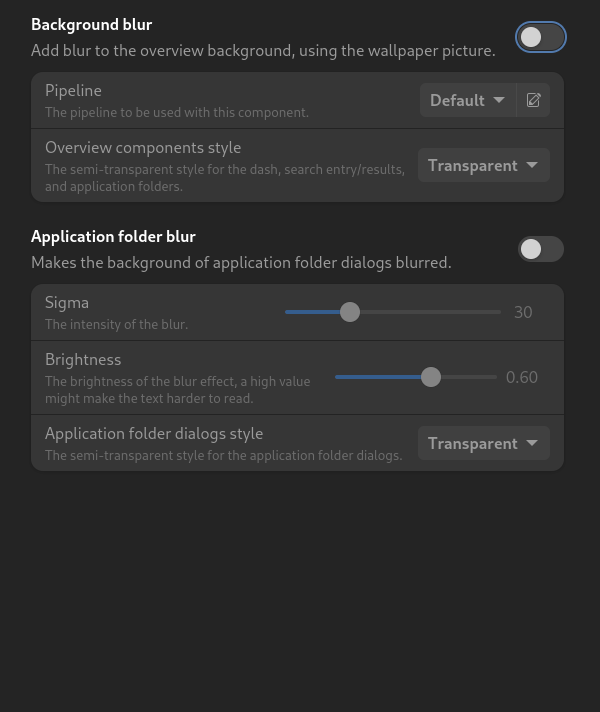Click the edit pipeline pencil icon

pyautogui.click(x=533, y=100)
